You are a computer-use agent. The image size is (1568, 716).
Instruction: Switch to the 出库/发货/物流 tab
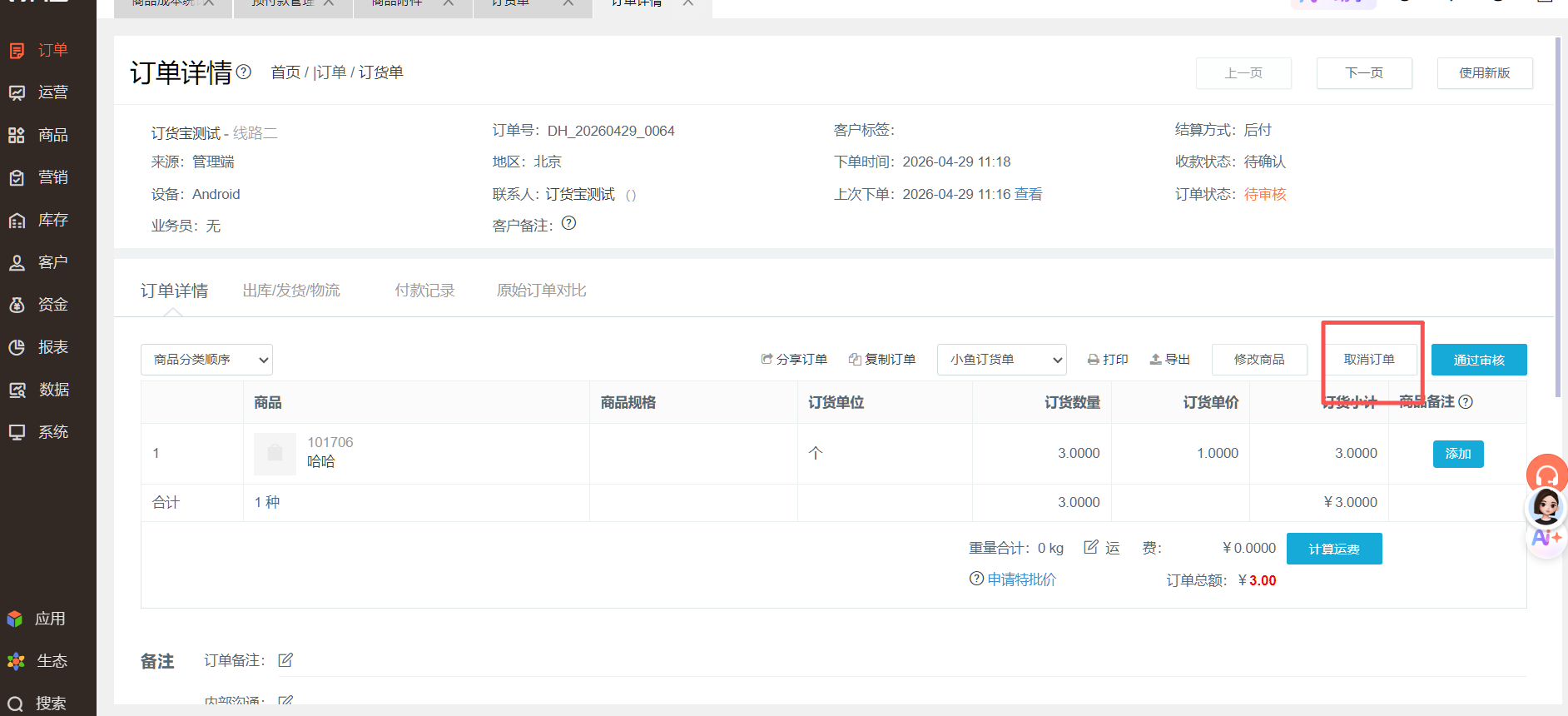[291, 291]
